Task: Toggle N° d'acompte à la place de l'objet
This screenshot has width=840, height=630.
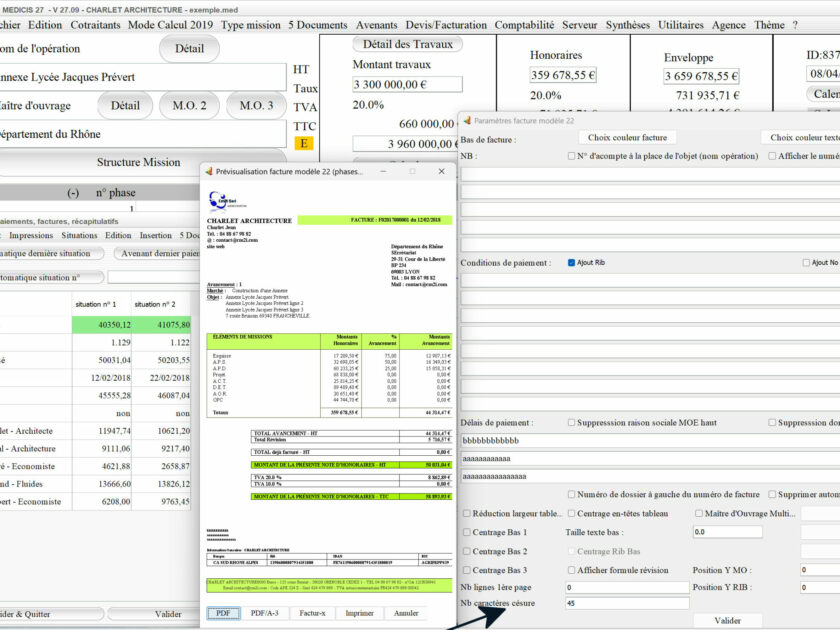Action: (571, 156)
